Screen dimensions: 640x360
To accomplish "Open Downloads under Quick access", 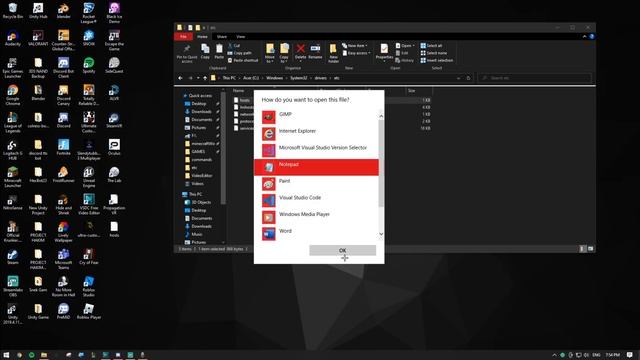I will point(201,111).
